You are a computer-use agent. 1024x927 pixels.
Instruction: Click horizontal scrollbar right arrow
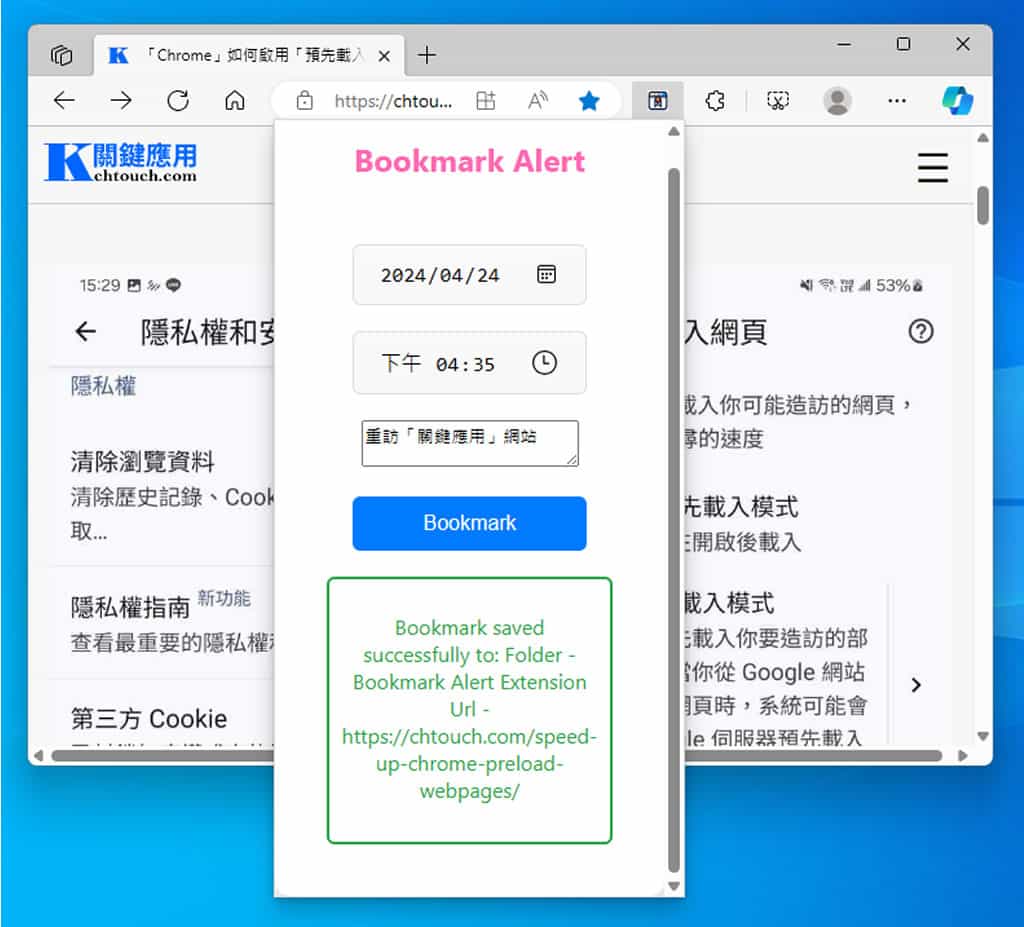point(962,756)
